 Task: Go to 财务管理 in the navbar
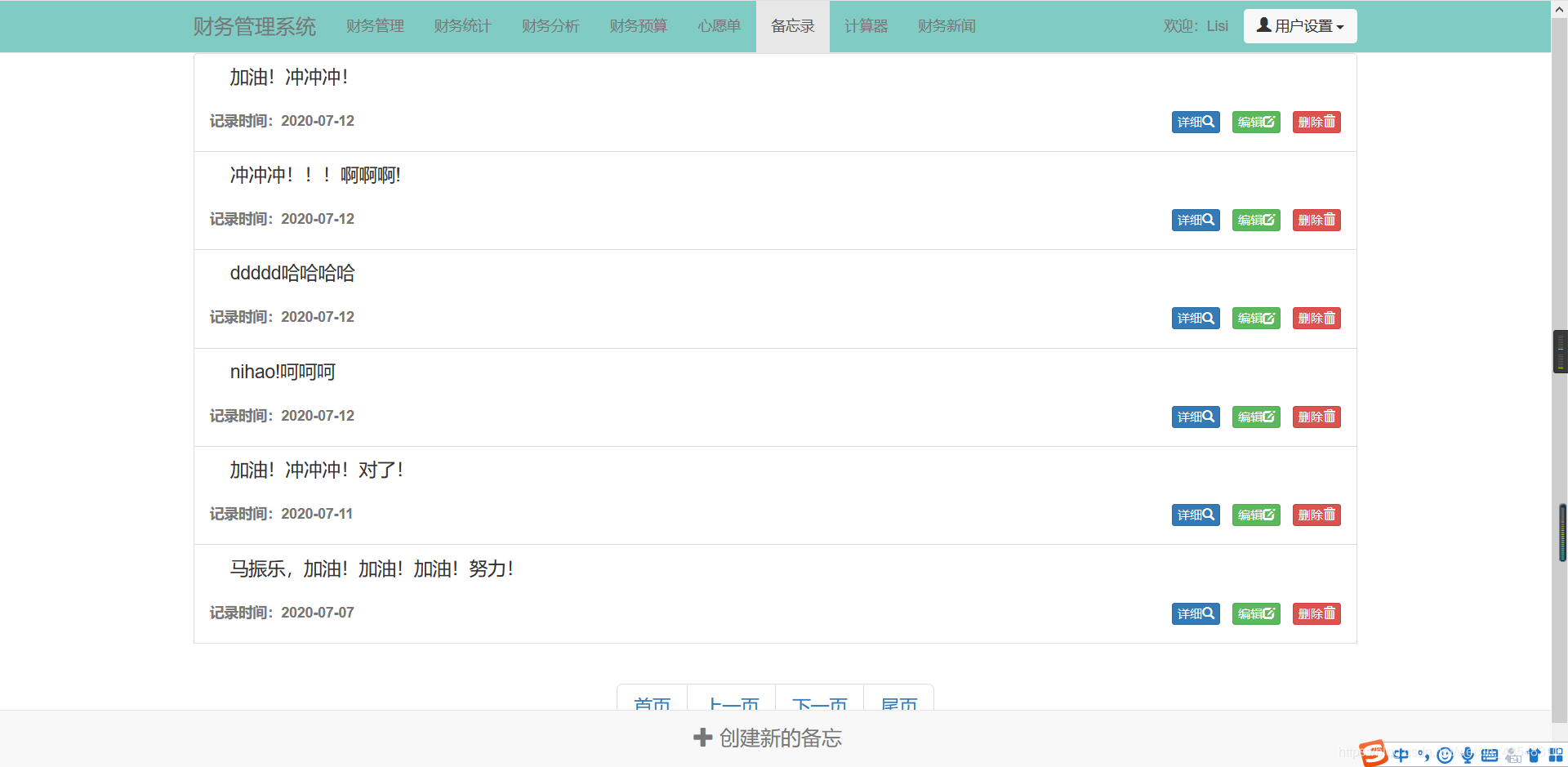(x=375, y=26)
